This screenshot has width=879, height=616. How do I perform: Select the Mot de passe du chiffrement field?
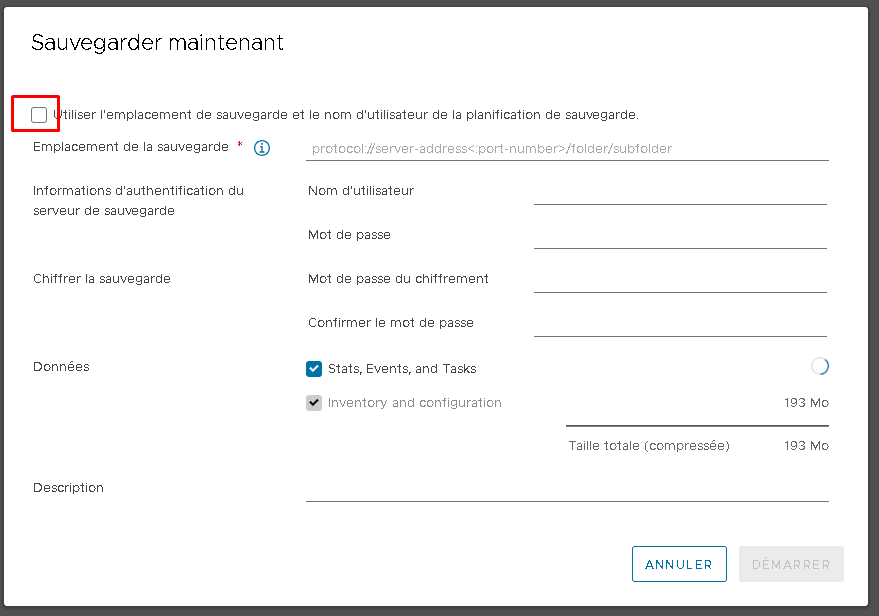(681, 280)
